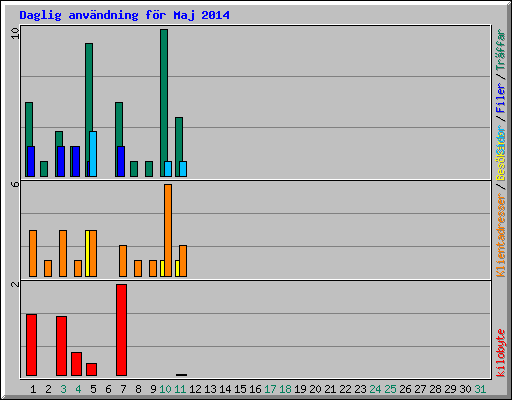This screenshot has width=512, height=400.
Task: Click the day label '11' on the x-axis
Action: pyautogui.click(x=180, y=389)
